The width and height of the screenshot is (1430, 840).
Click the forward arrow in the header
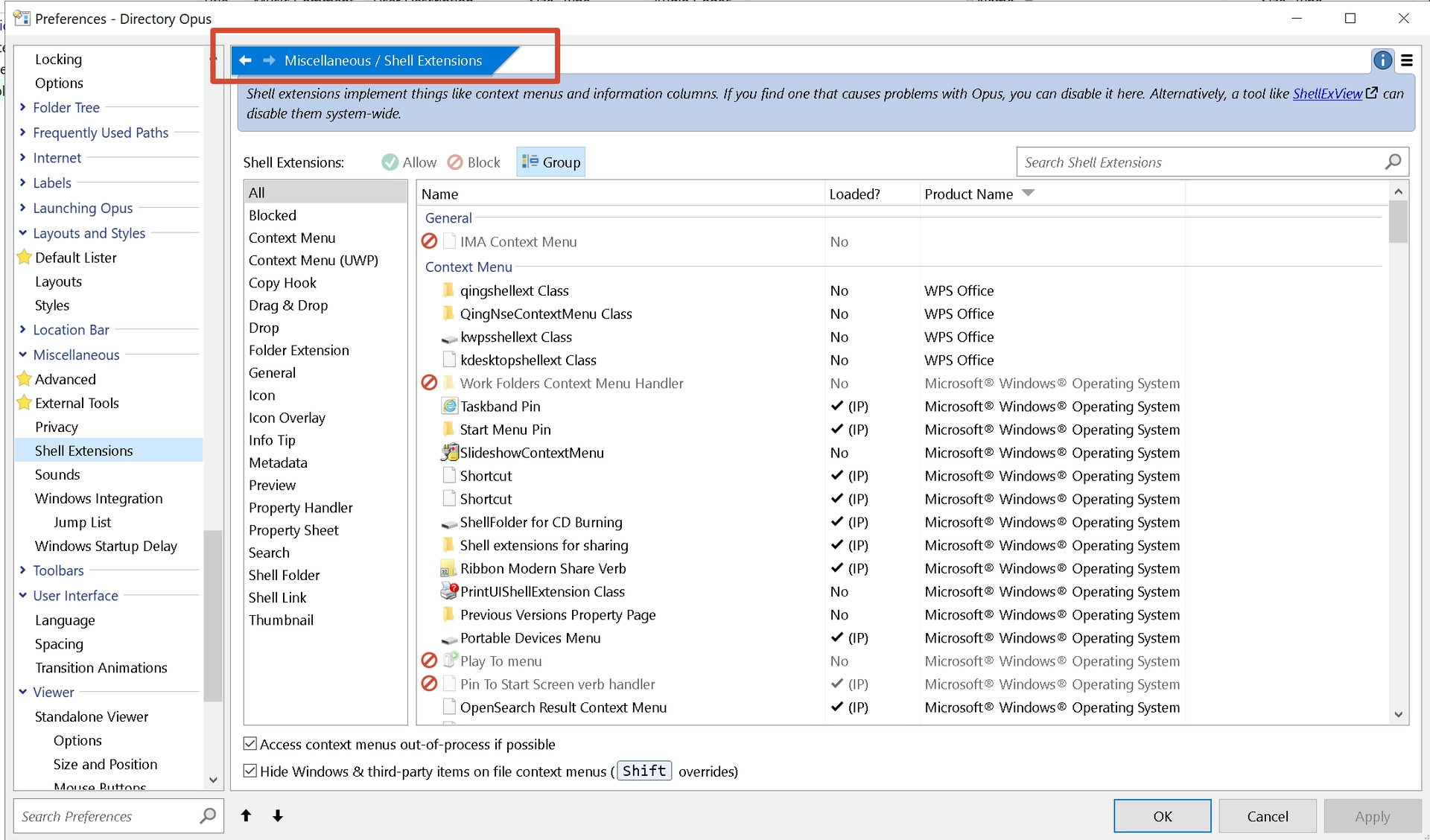pos(270,60)
